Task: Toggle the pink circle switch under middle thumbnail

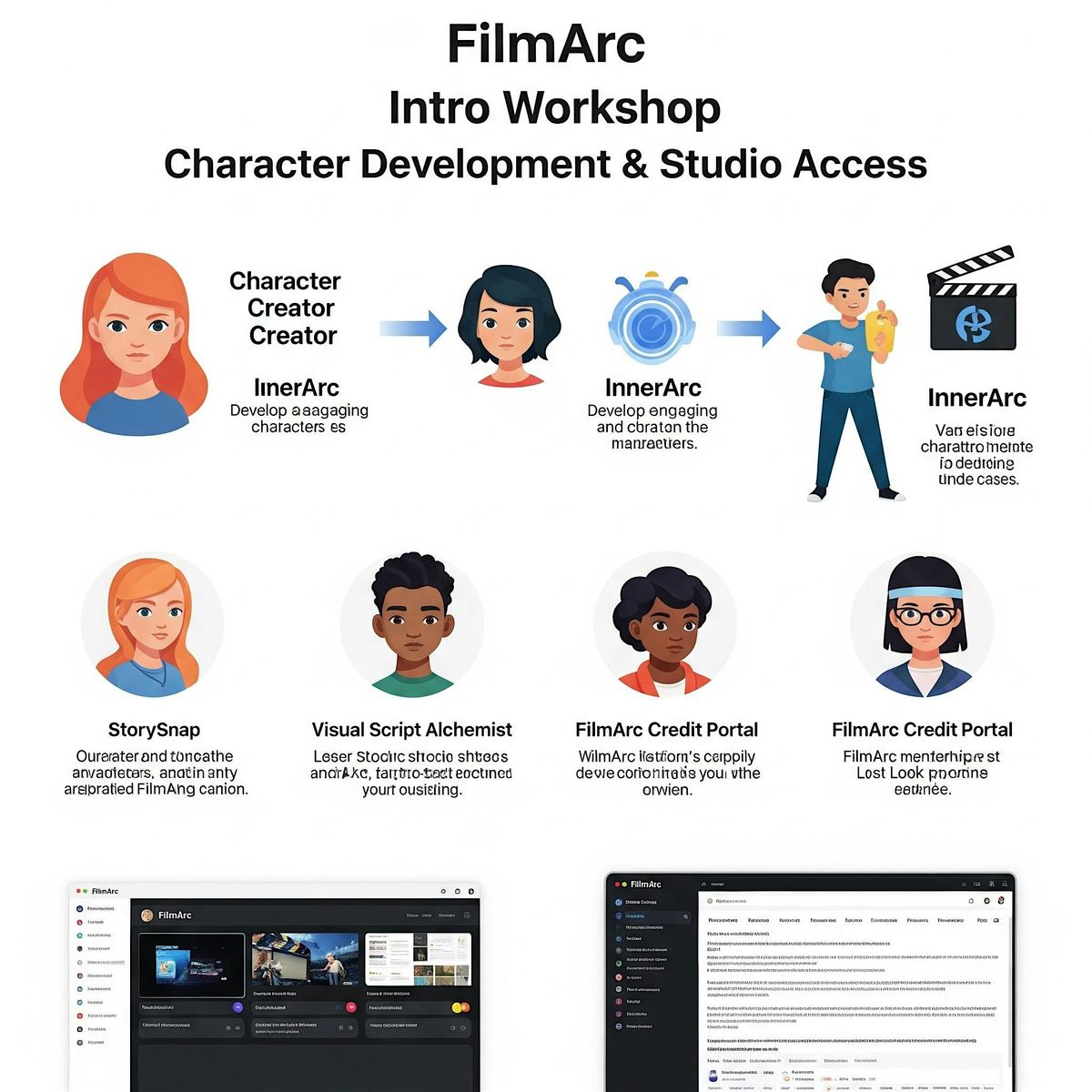Action: pyautogui.click(x=351, y=1007)
